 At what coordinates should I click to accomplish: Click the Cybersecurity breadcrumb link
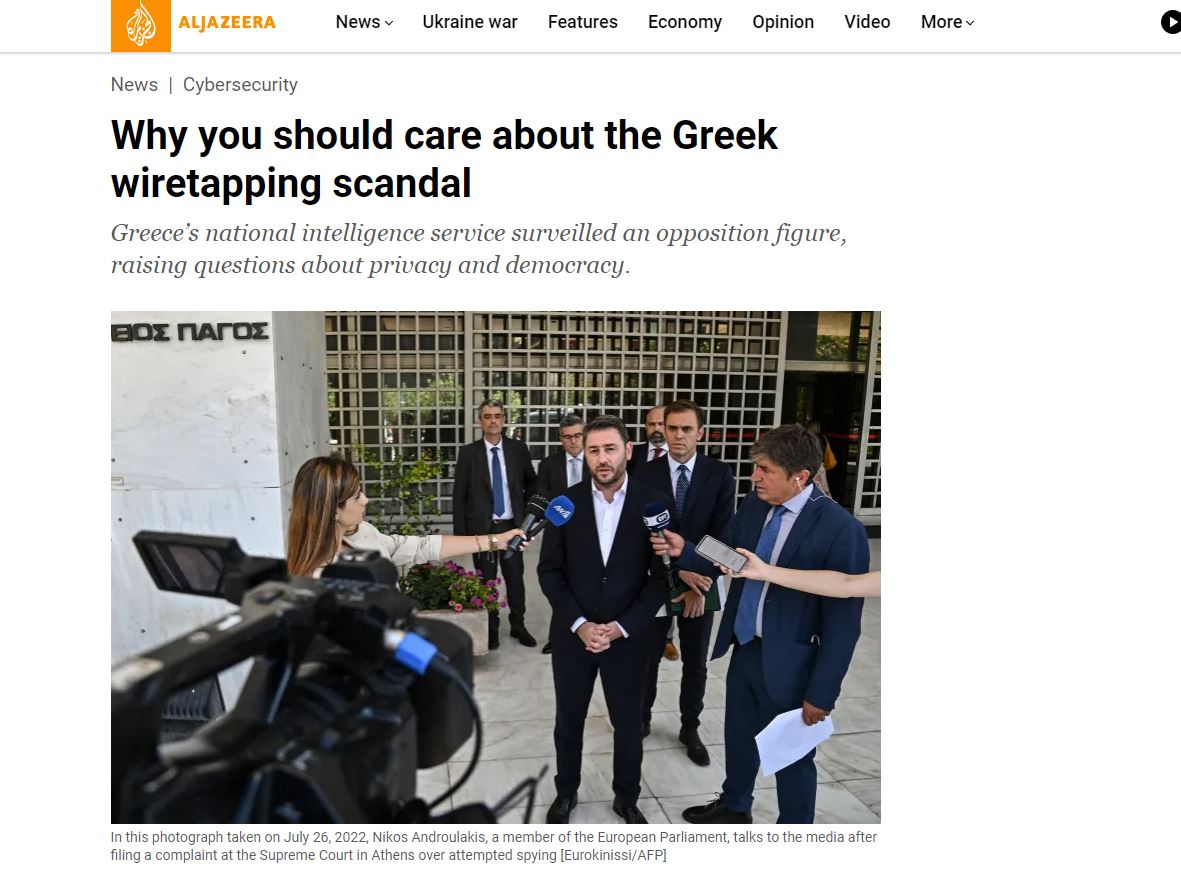coord(240,84)
